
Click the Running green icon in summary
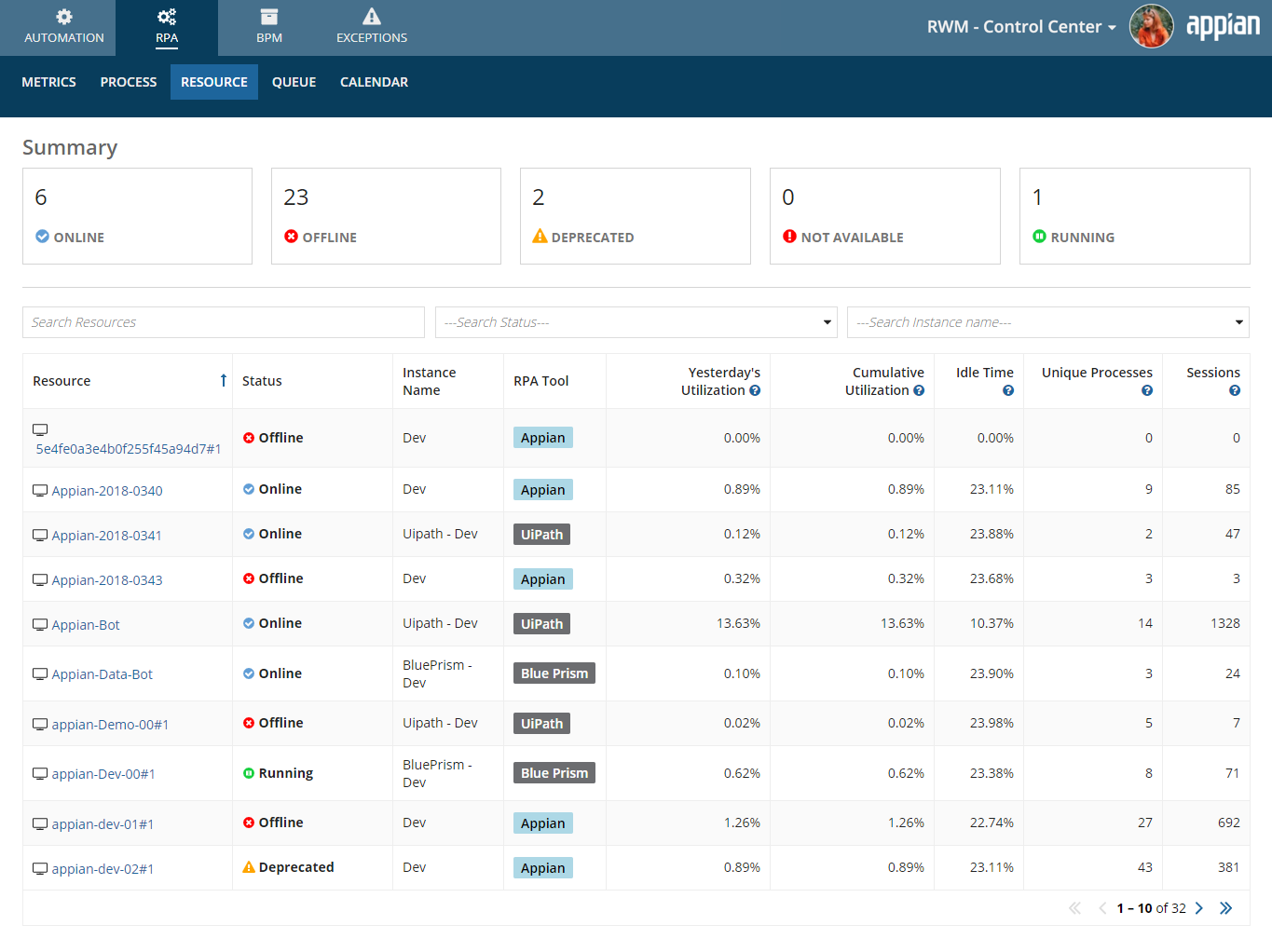[x=1039, y=237]
